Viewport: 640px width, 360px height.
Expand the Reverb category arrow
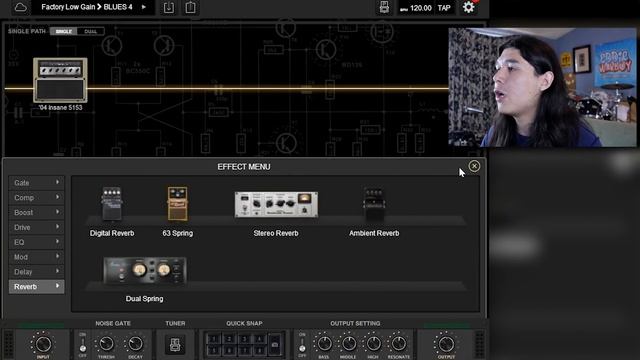(x=57, y=286)
